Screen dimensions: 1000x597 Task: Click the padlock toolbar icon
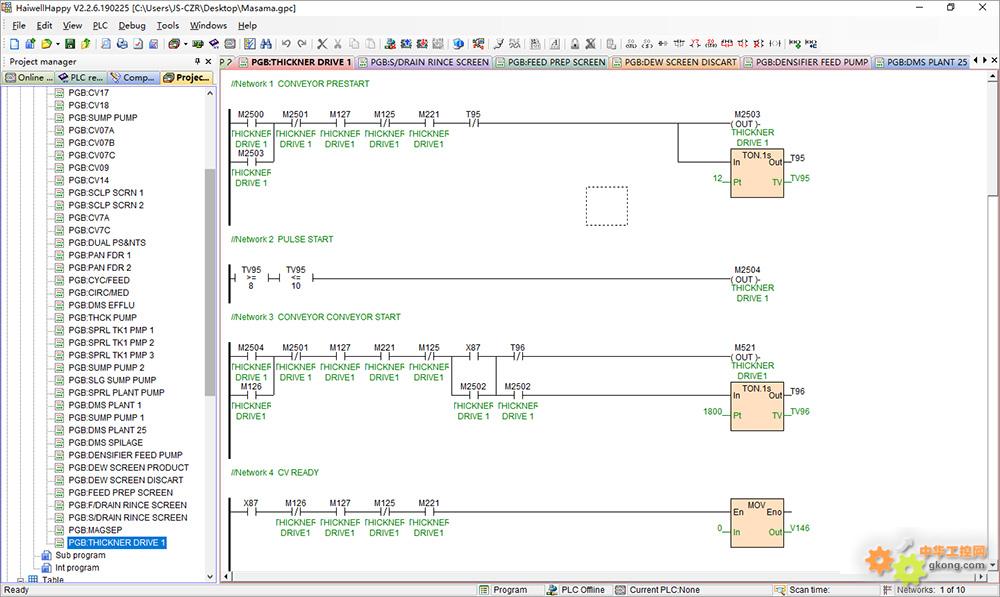(x=575, y=44)
